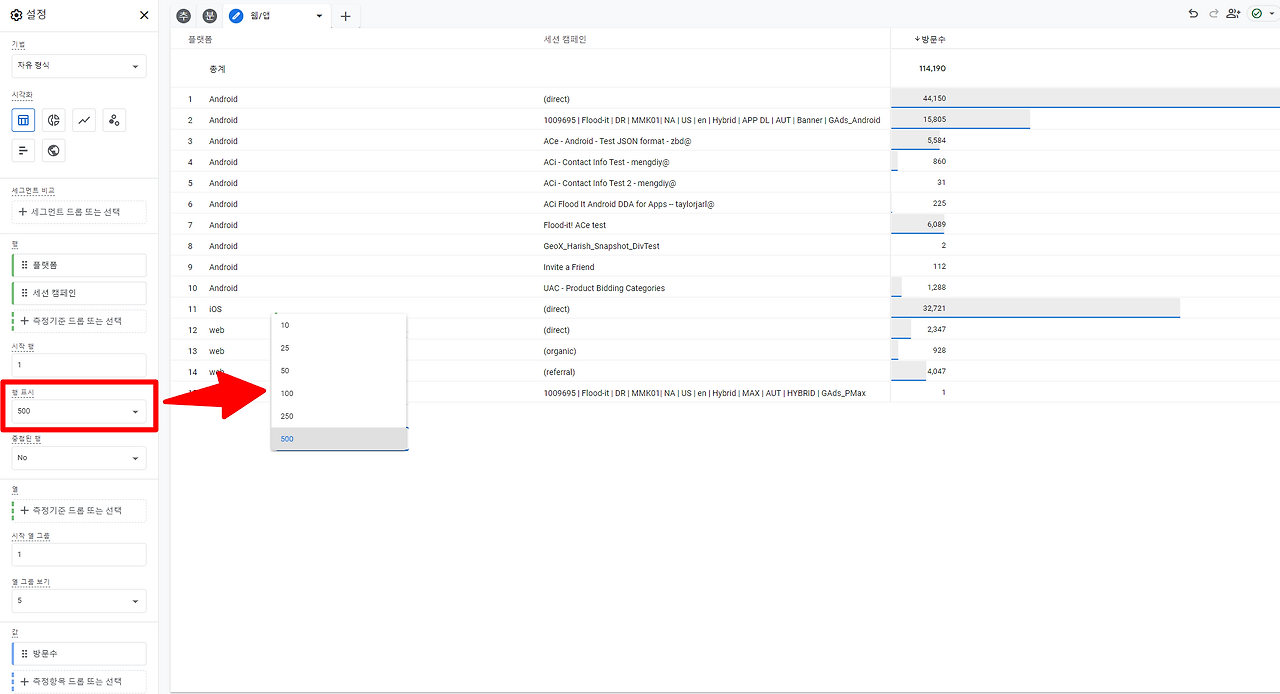The width and height of the screenshot is (1280, 694).
Task: Open the 분 tab
Action: coord(209,16)
